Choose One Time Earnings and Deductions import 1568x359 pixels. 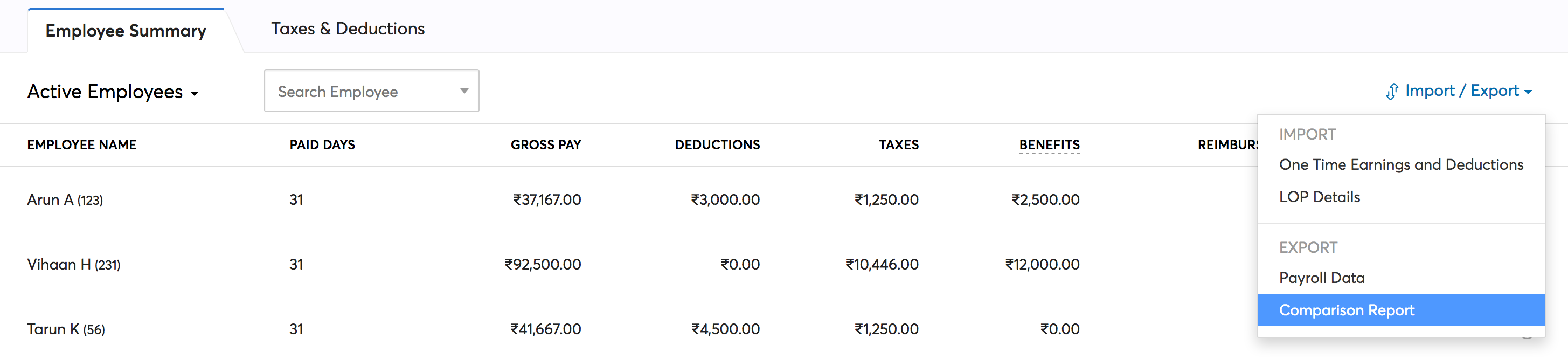click(x=1400, y=164)
